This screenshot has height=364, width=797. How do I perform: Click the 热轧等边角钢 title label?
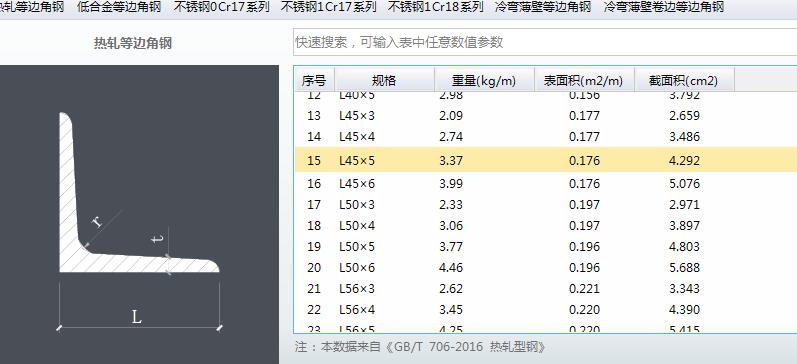133,43
